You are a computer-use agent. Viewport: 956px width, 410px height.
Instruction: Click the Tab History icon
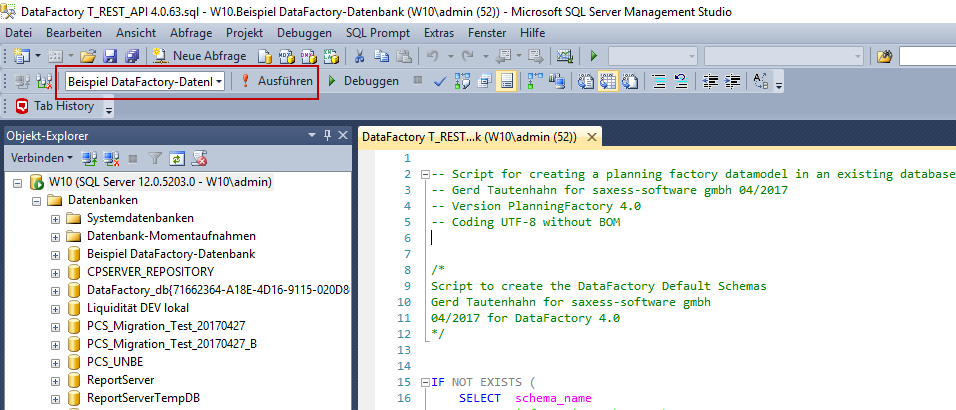coord(22,106)
